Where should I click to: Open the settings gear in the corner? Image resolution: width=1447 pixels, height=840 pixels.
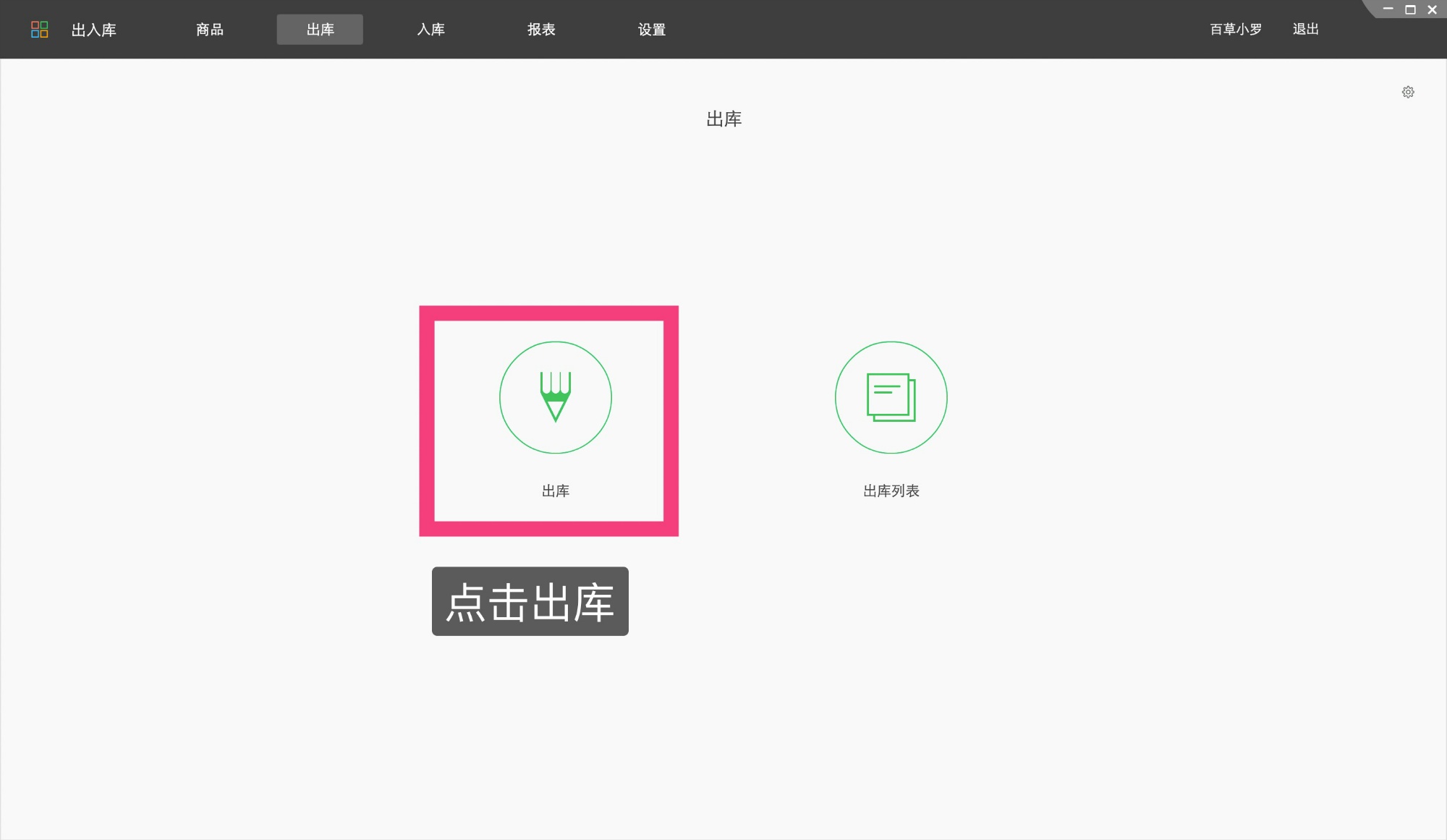pos(1408,92)
